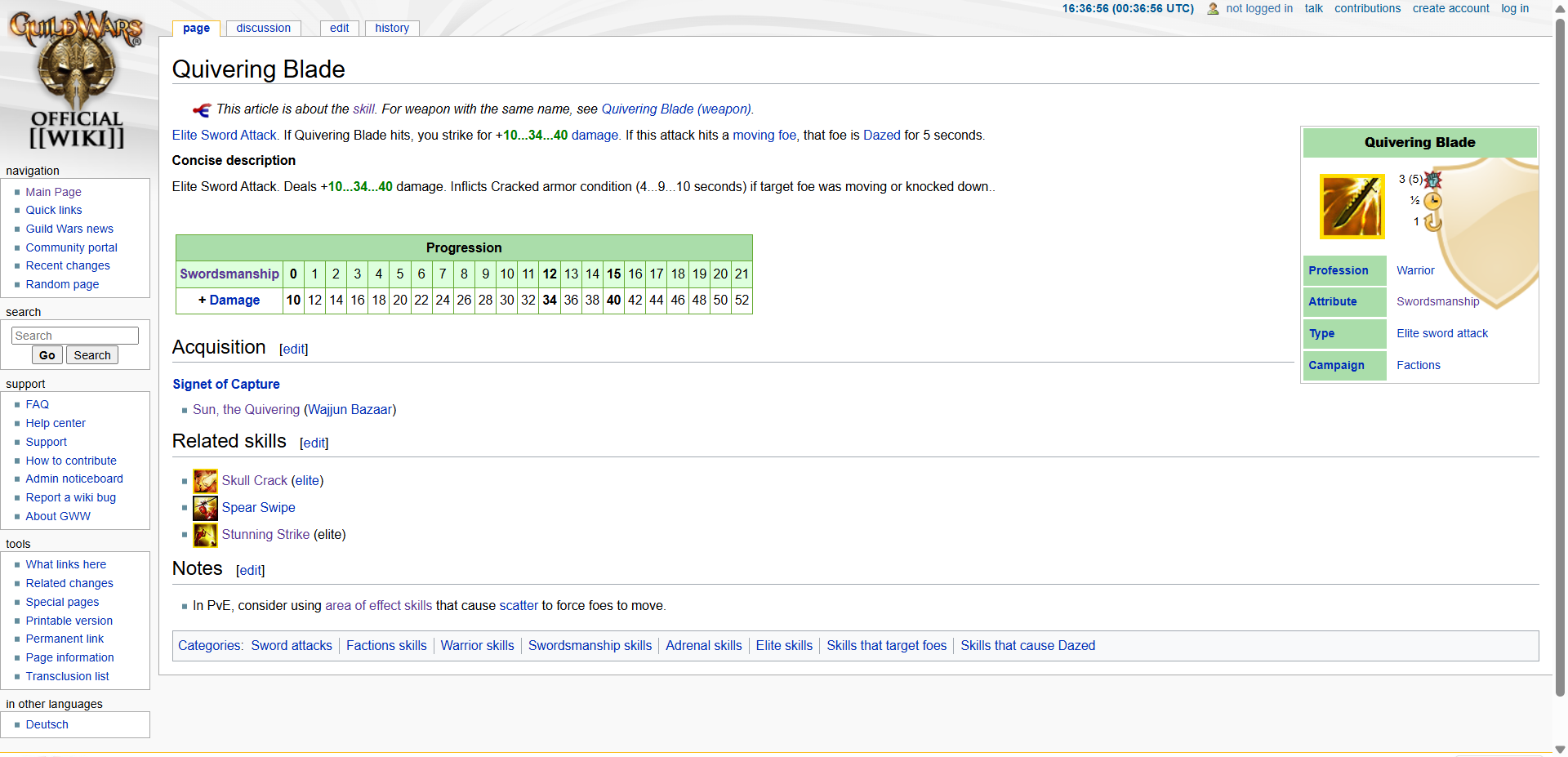The image size is (1568, 757).
Task: Open the edit tab
Action: click(x=340, y=28)
